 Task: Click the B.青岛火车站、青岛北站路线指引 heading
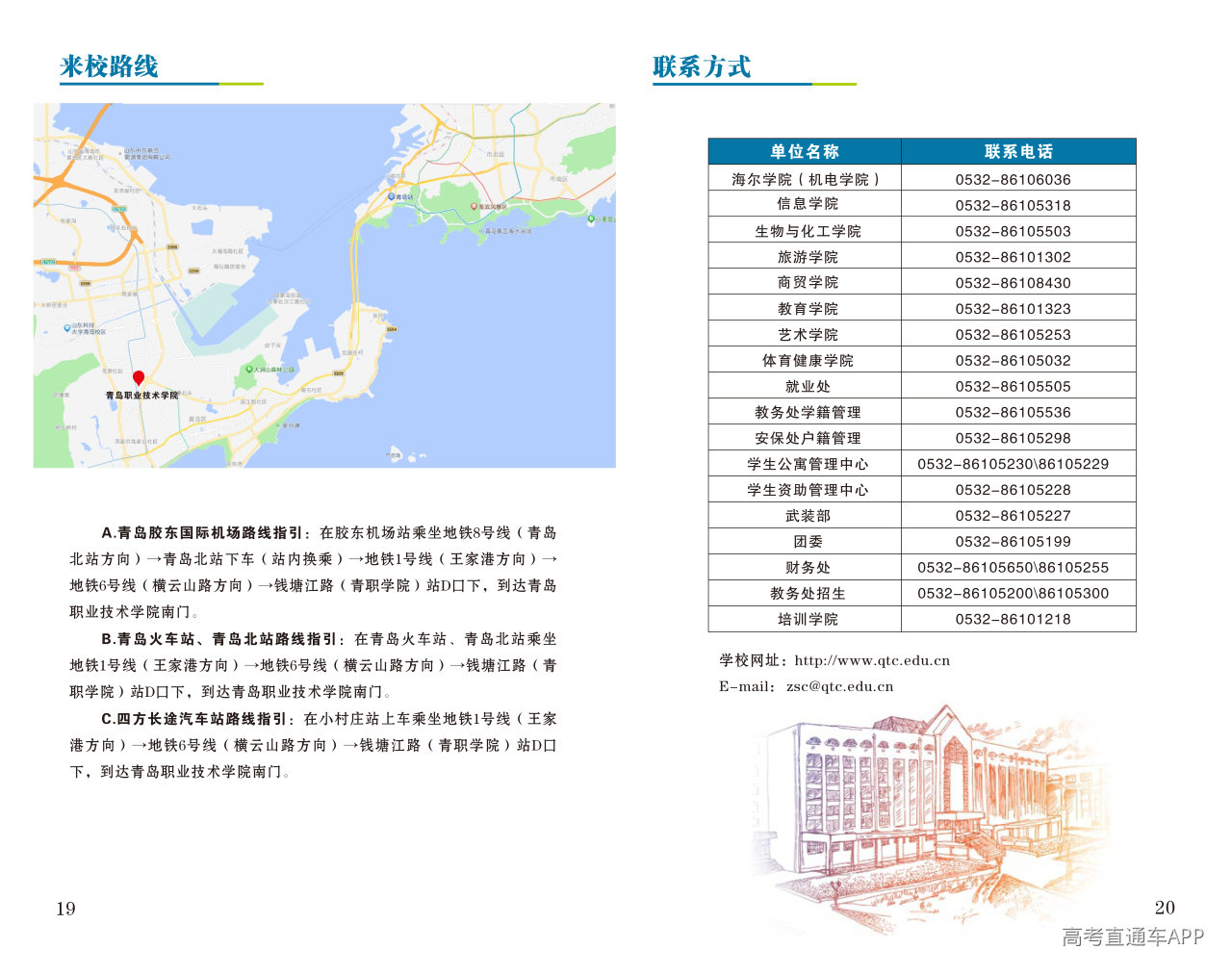click(x=219, y=638)
